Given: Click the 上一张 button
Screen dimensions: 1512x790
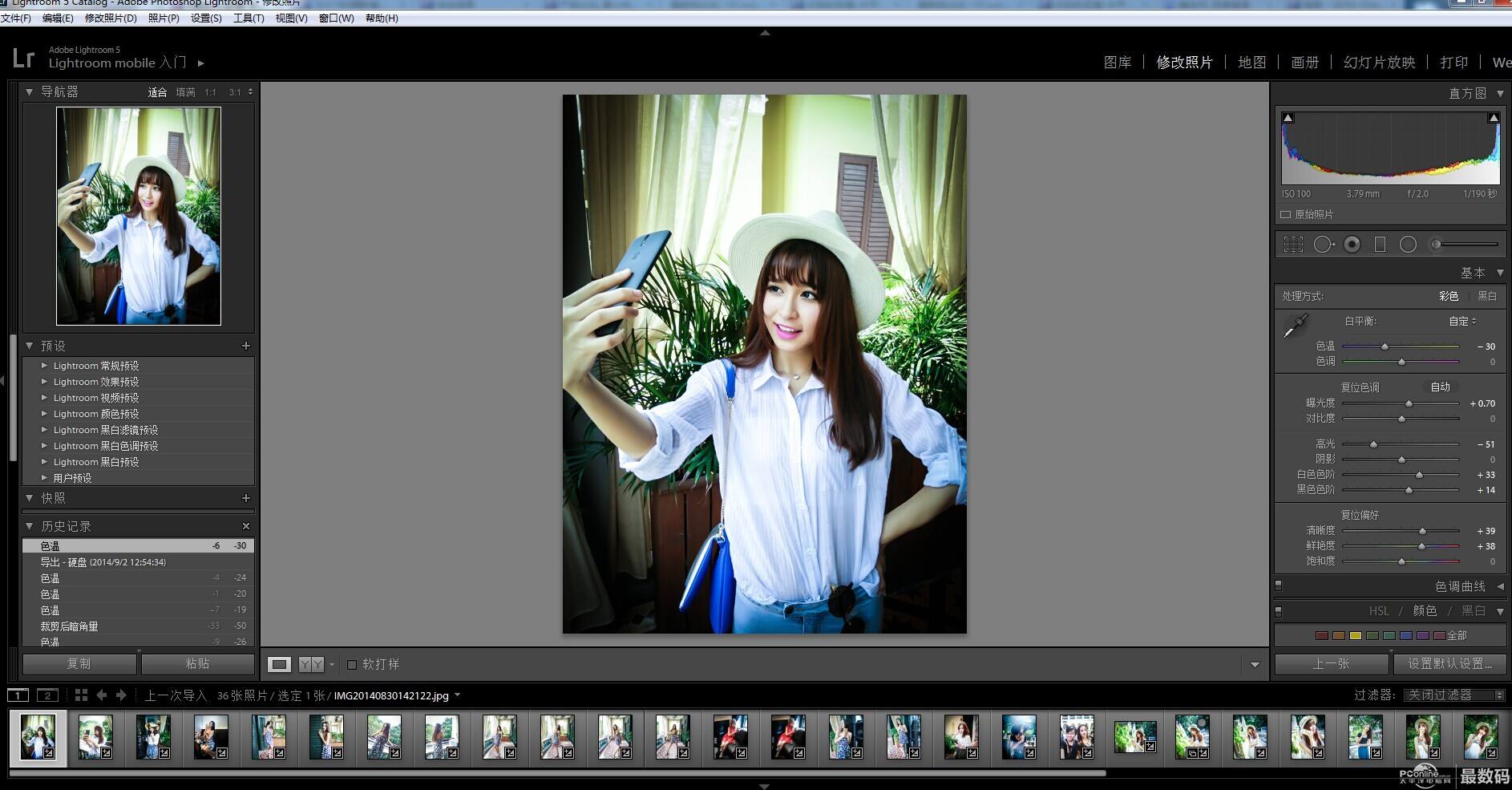Looking at the screenshot, I should click(x=1332, y=664).
